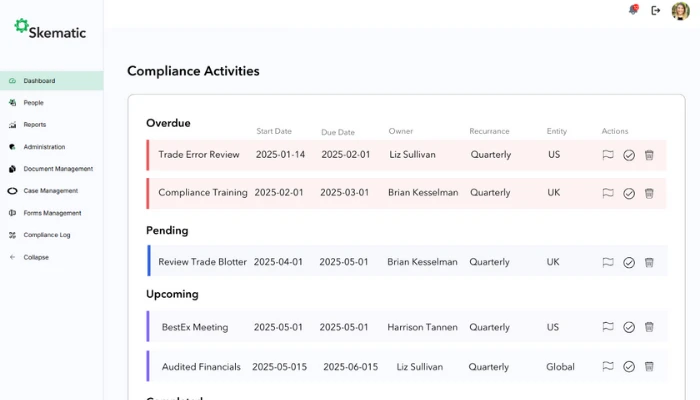
Task: Mark Trade Error Review as complete
Action: click(x=629, y=155)
